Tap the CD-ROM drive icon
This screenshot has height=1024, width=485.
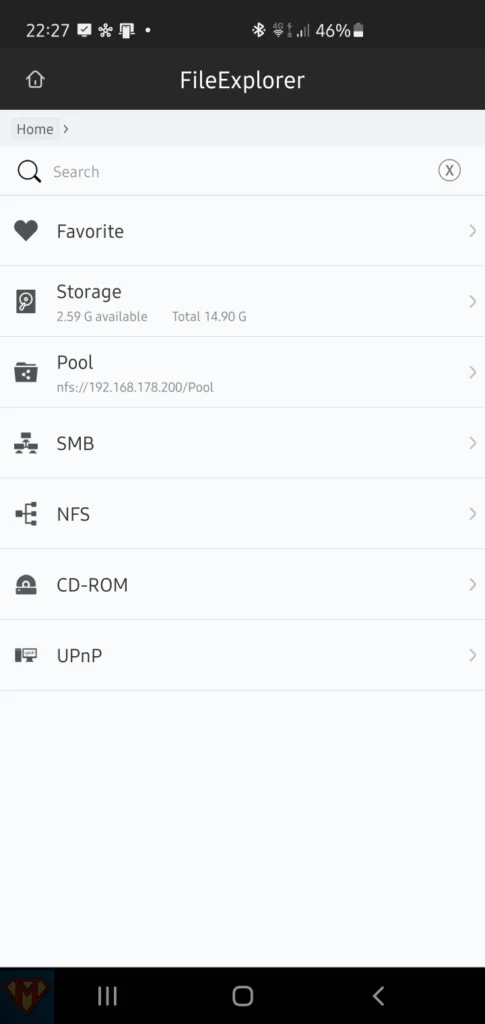[x=26, y=584]
